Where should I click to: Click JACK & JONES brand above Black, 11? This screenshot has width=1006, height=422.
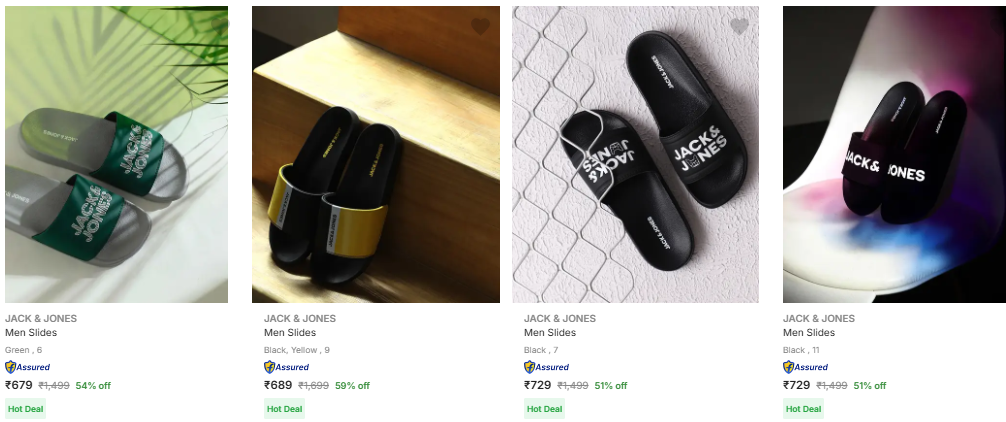click(x=819, y=318)
